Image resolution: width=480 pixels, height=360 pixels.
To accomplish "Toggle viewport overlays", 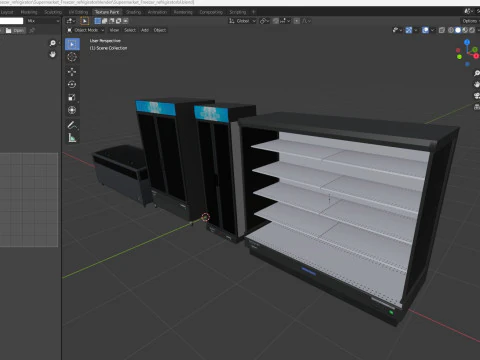I will click(425, 30).
